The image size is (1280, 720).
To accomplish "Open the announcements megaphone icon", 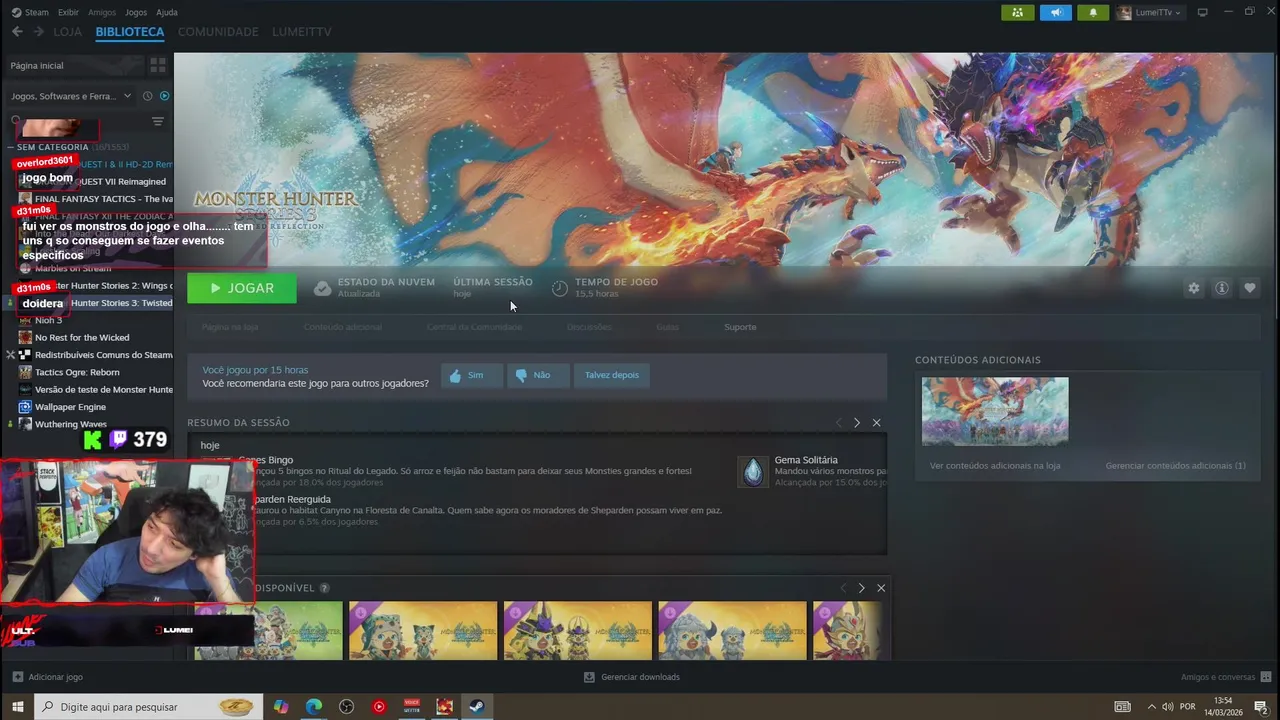I will (x=1055, y=12).
